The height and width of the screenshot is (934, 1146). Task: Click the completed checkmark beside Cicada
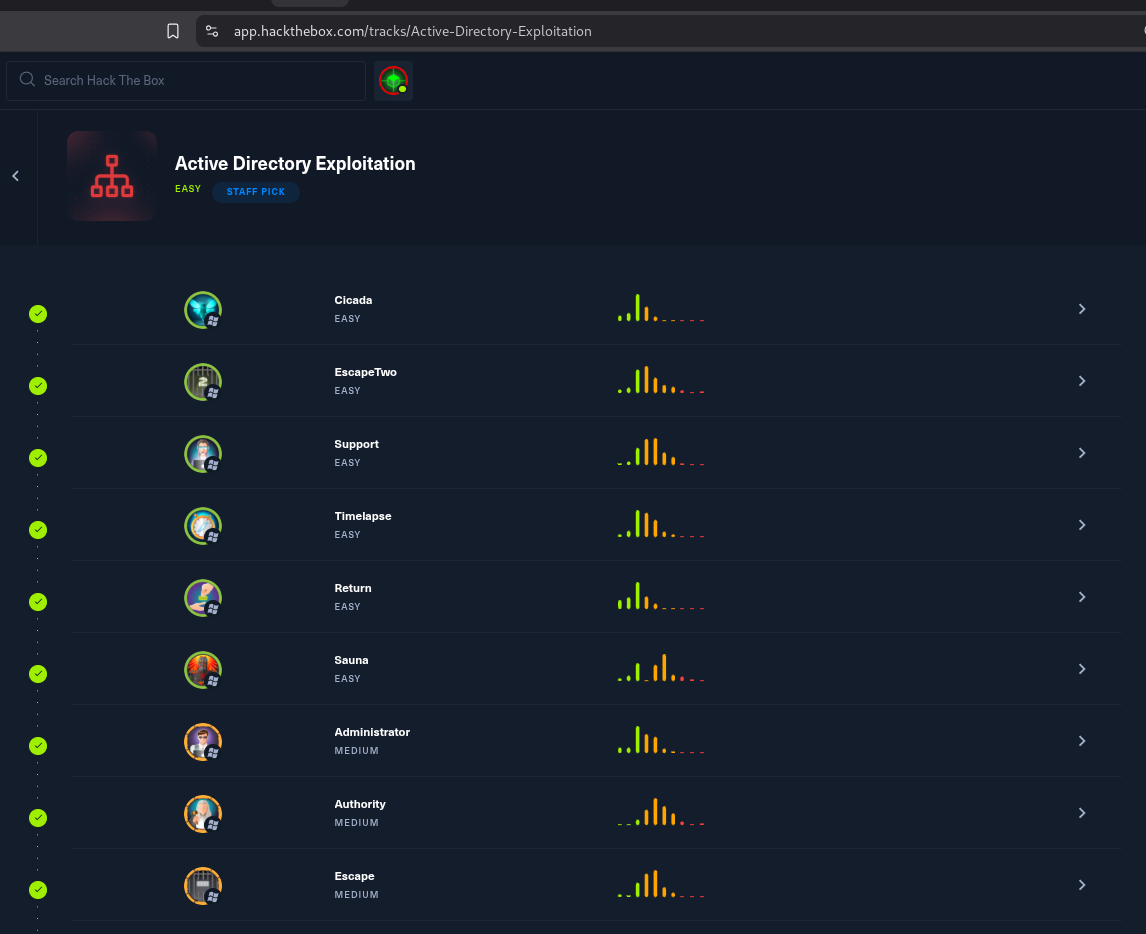(38, 314)
